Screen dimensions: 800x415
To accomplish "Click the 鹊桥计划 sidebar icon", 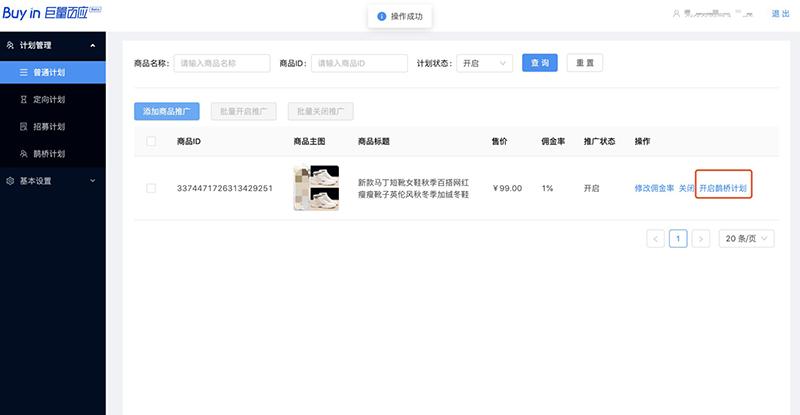I will click(24, 154).
